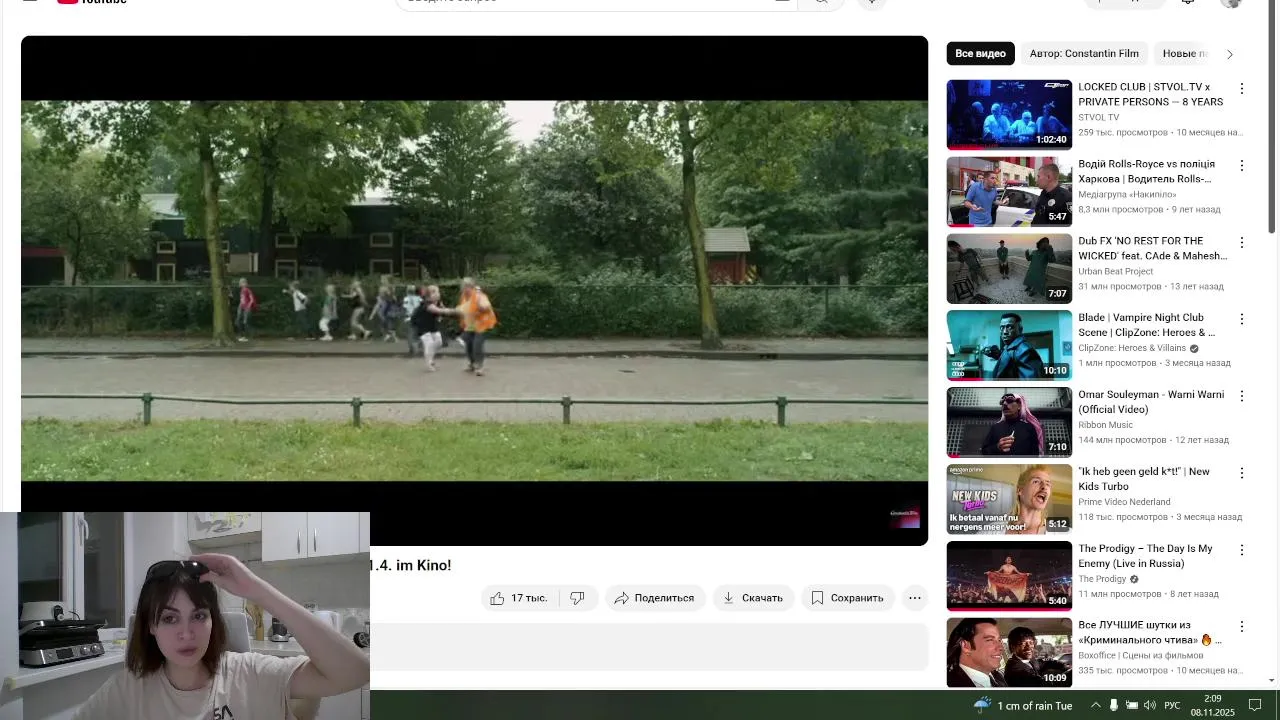The height and width of the screenshot is (720, 1280).
Task: Click the main video player frame
Action: click(x=474, y=291)
